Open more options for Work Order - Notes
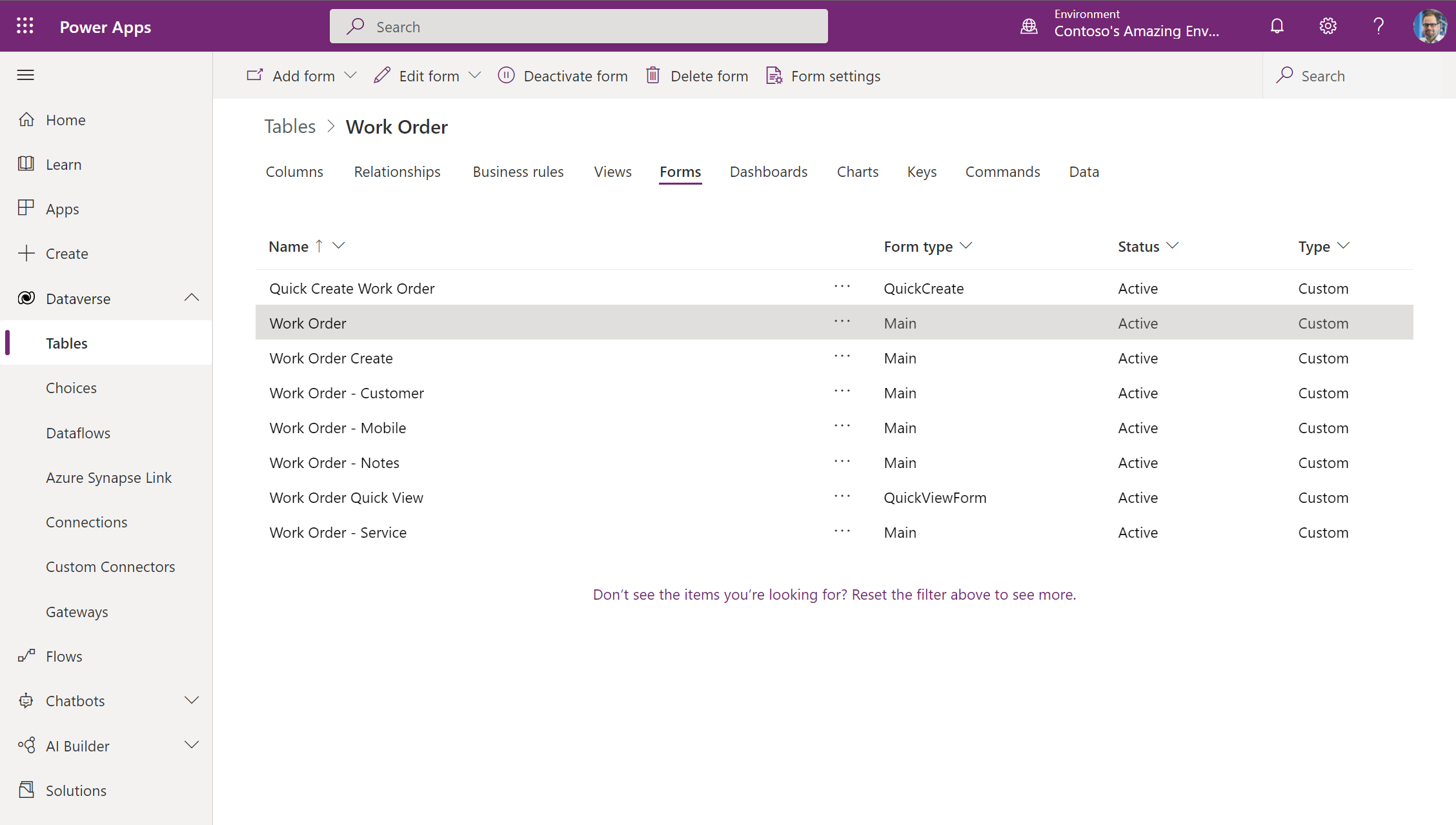This screenshot has width=1456, height=825. [842, 462]
